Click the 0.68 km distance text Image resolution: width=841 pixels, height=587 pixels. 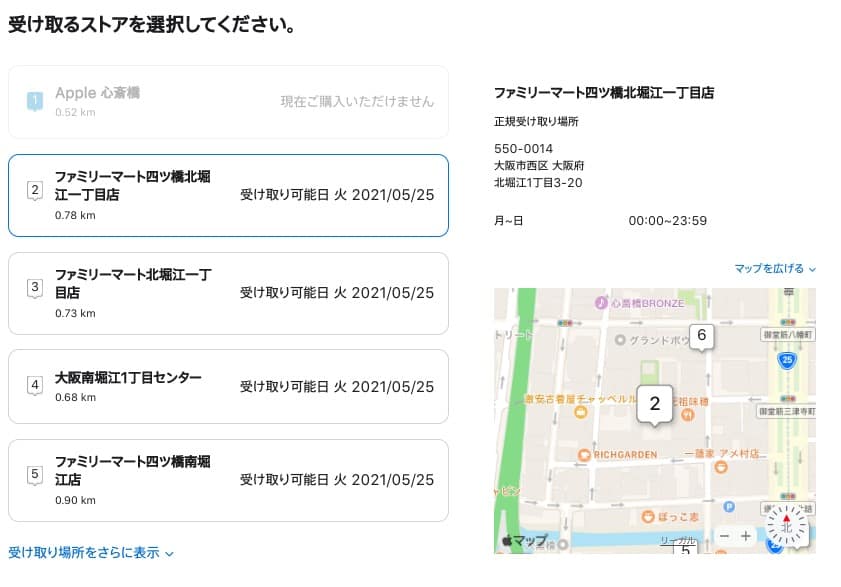point(75,398)
